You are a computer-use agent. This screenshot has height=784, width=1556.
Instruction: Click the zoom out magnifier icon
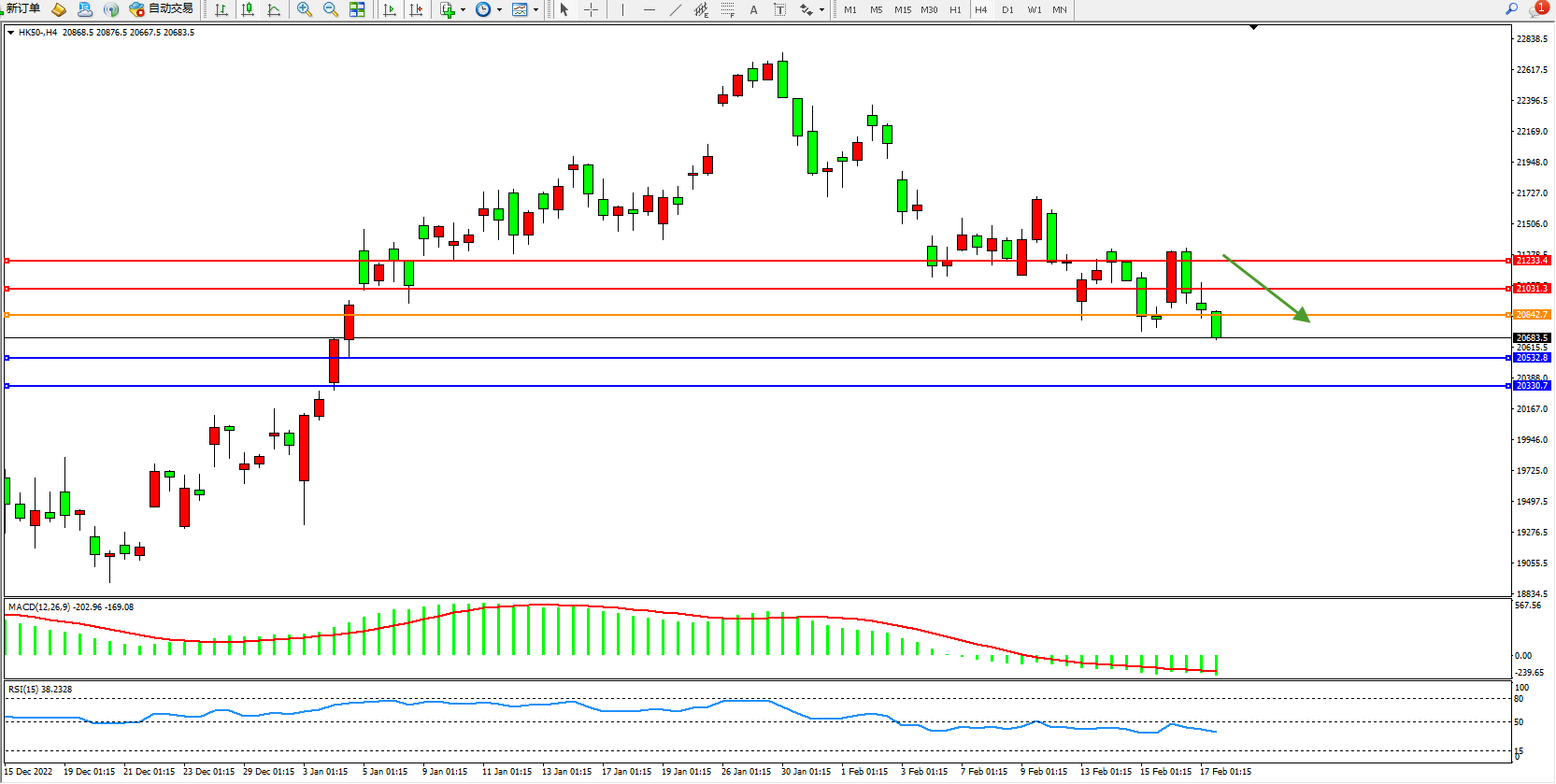click(x=330, y=9)
